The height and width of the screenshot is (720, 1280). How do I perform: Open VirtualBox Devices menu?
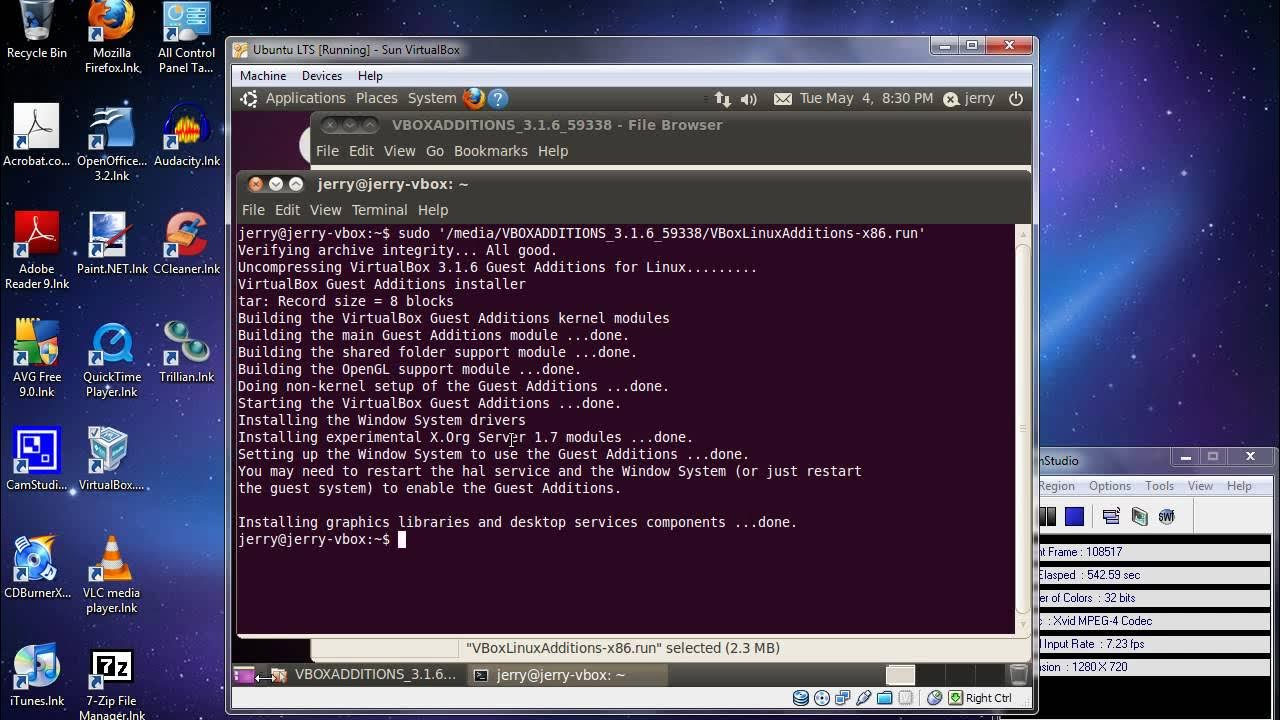322,76
